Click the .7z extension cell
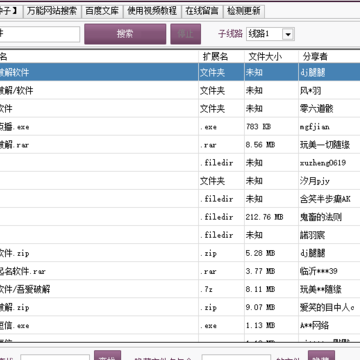360x360 pixels. [206, 289]
